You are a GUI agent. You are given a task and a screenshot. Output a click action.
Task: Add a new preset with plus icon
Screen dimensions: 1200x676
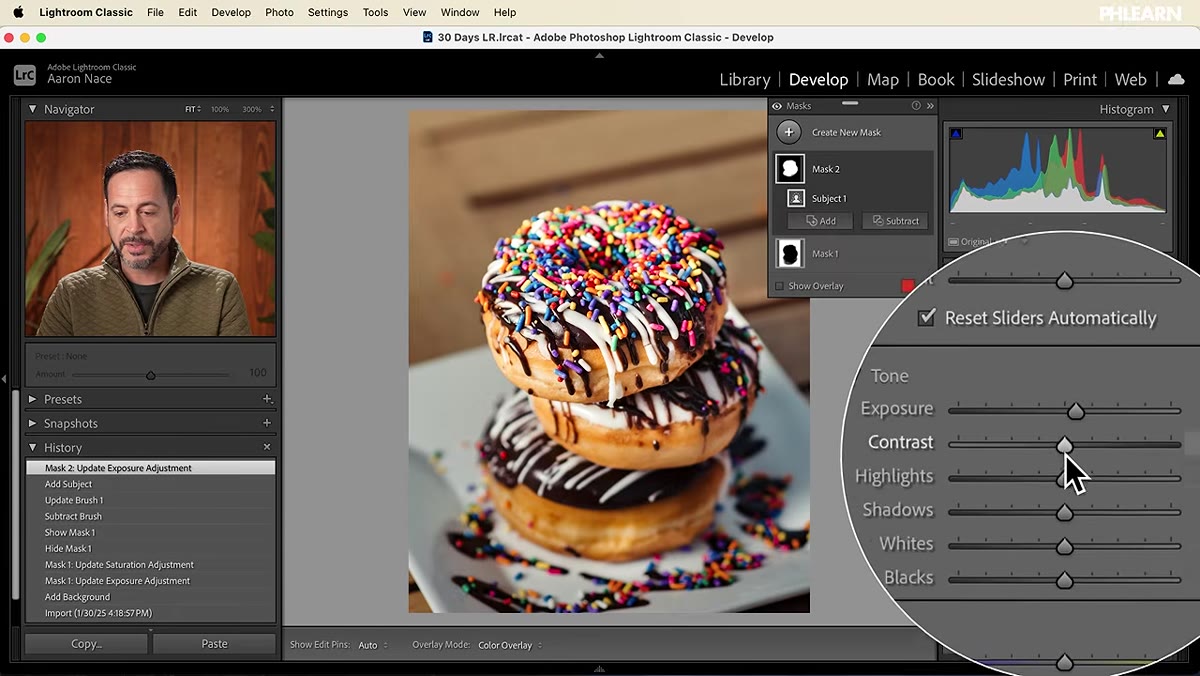pyautogui.click(x=267, y=399)
